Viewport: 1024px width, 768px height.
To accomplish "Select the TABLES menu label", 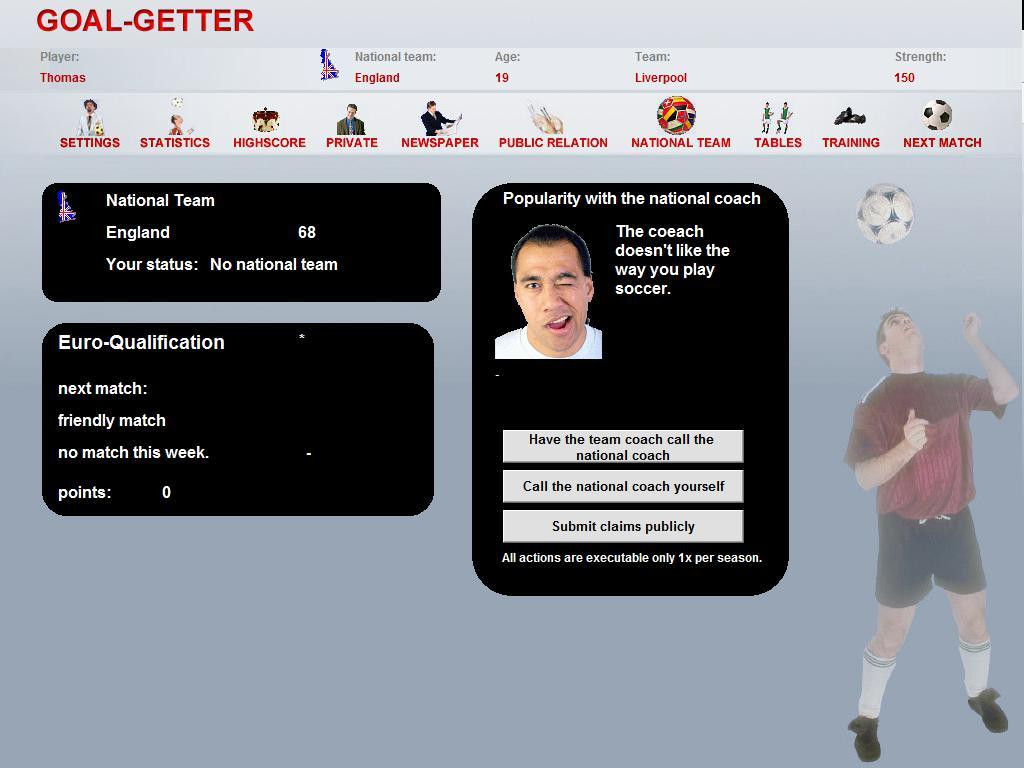I will point(778,142).
